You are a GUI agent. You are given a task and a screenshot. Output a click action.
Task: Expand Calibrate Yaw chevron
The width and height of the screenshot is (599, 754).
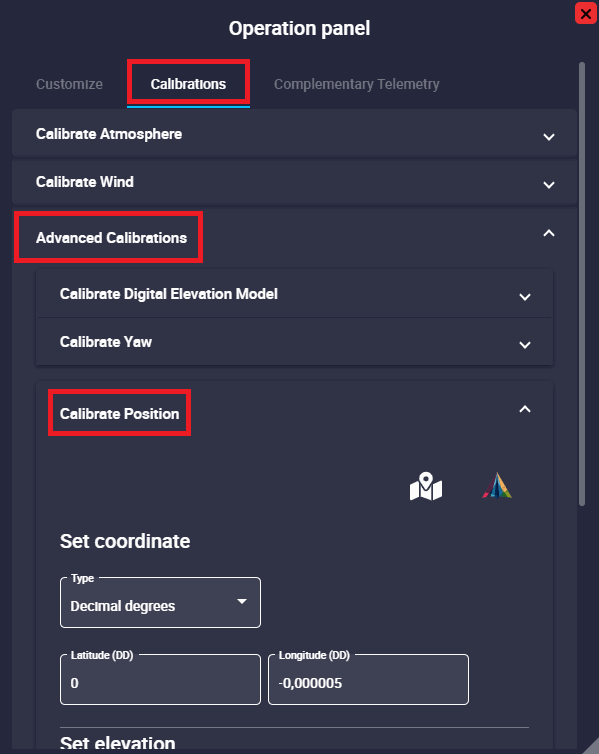(524, 345)
